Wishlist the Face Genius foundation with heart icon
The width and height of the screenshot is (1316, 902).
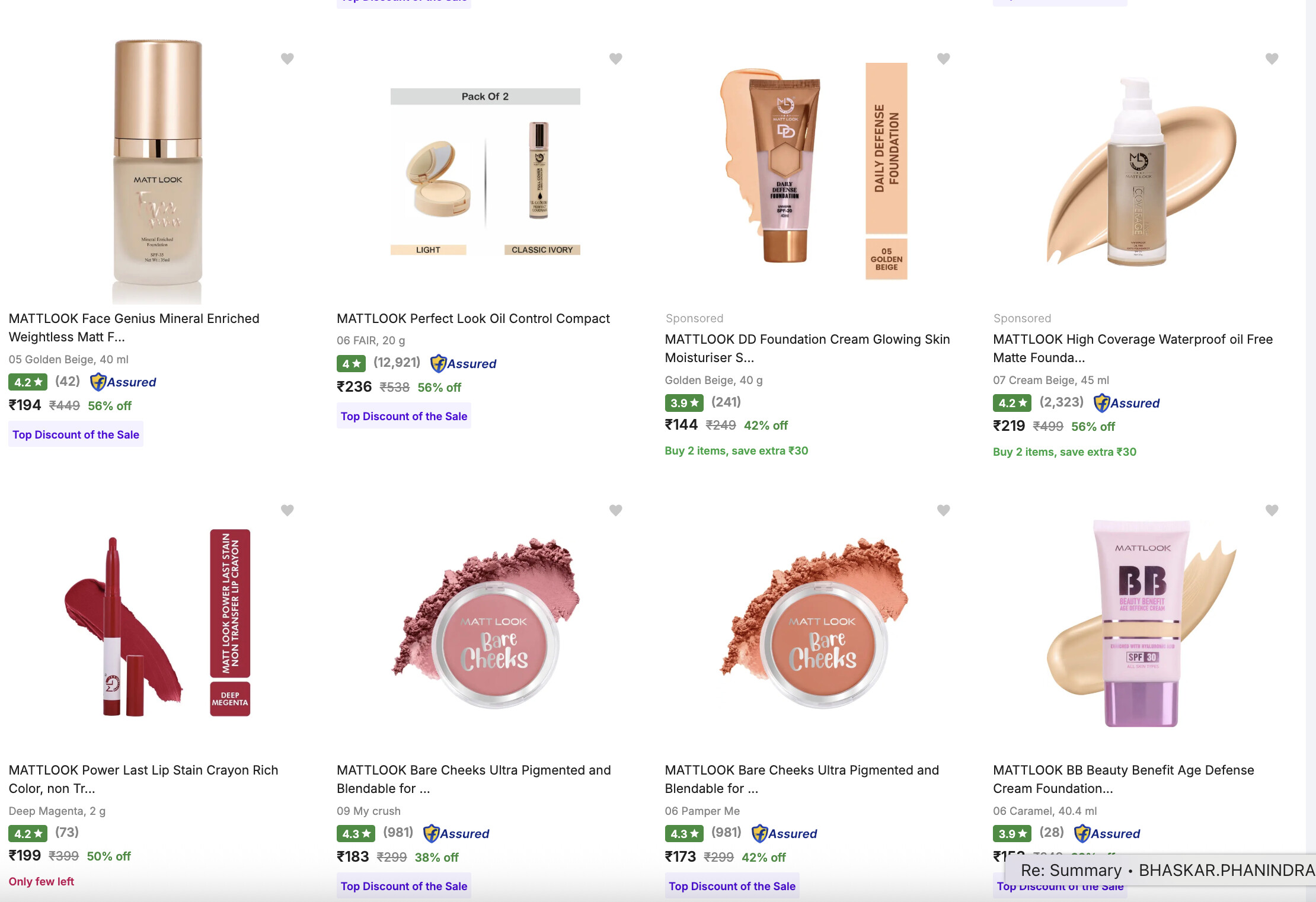[288, 59]
